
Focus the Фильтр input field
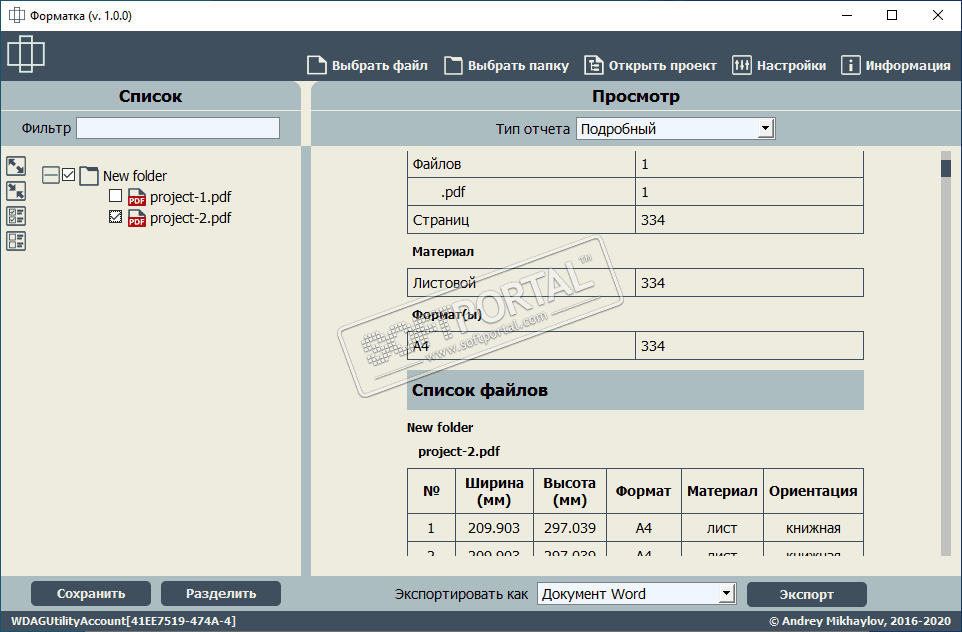pos(178,128)
